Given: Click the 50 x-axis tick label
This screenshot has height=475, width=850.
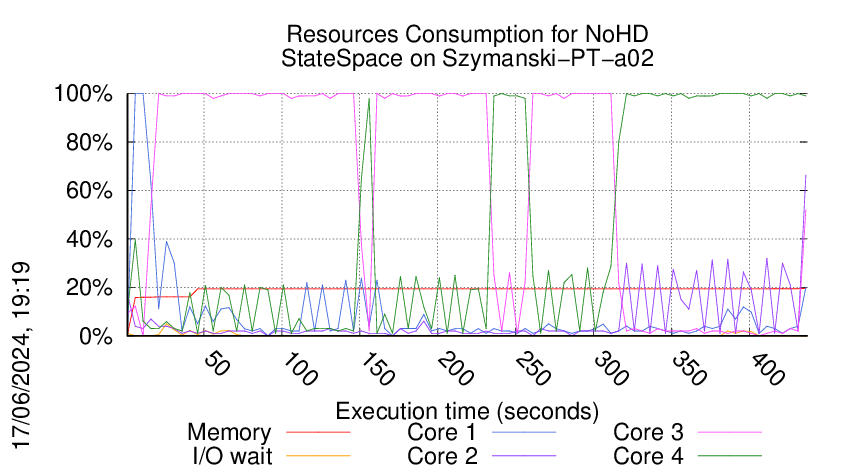Looking at the screenshot, I should click(217, 365).
